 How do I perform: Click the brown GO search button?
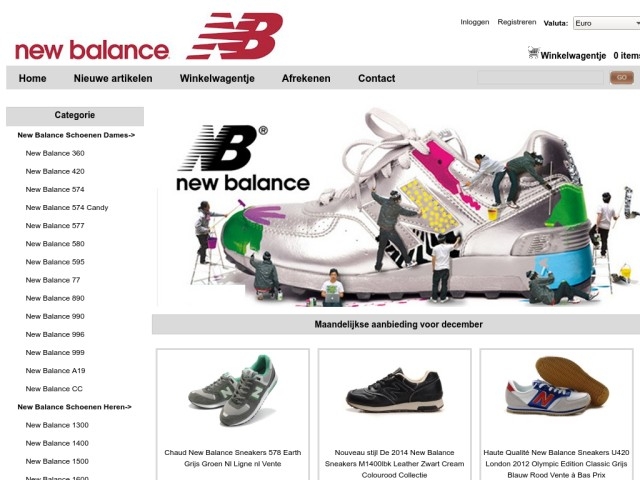(622, 78)
